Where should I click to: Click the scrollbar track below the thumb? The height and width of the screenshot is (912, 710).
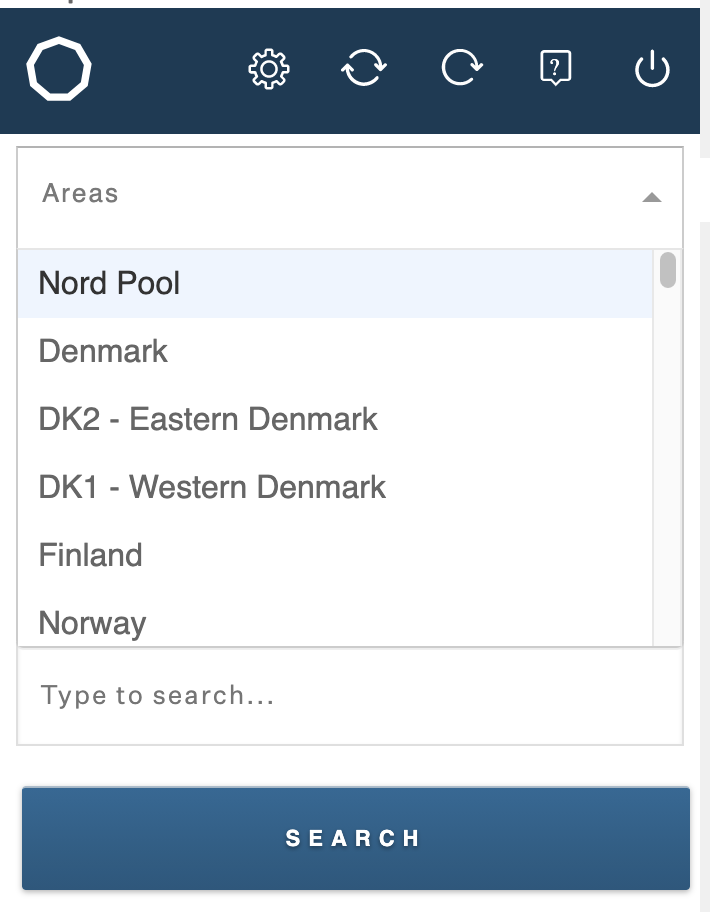pos(668,465)
